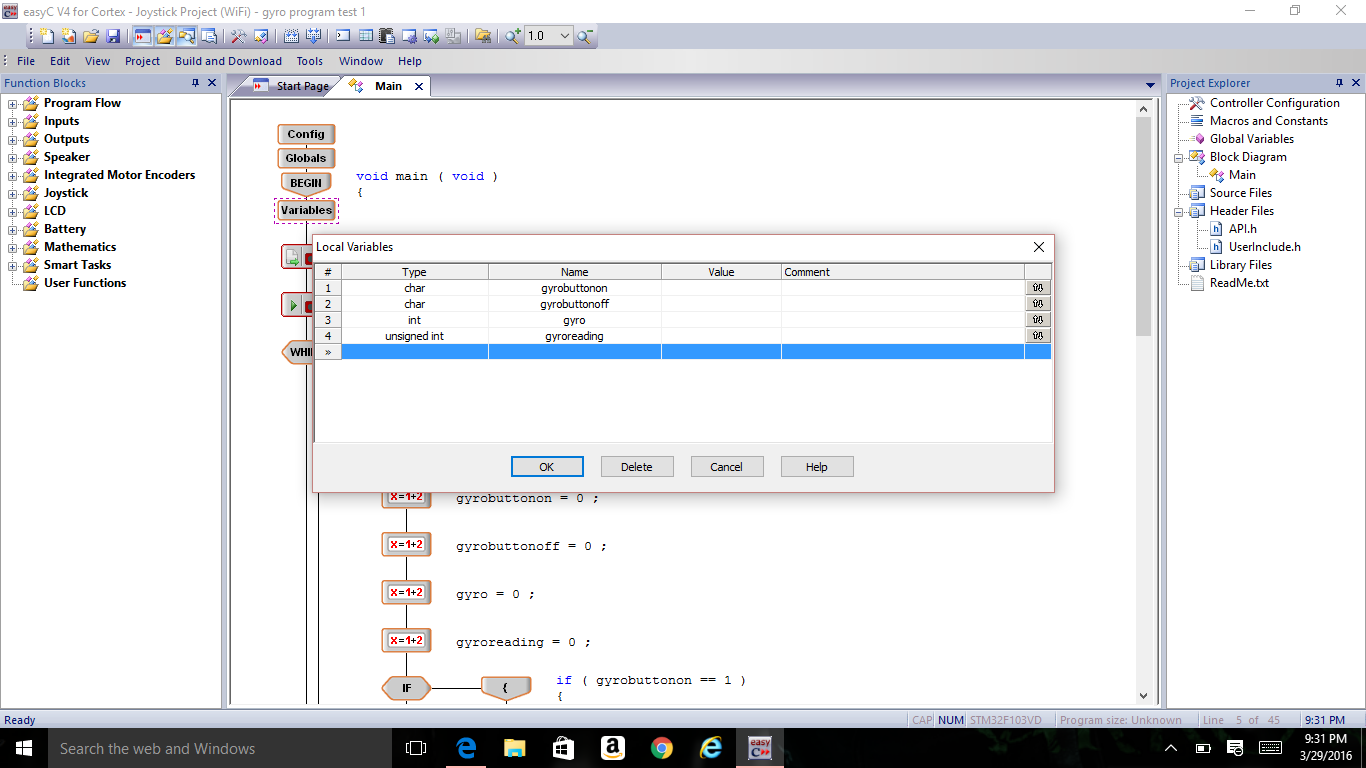Screen dimensions: 1366x768
Task: Select Mathematics in Function Blocks
Action: 80,247
